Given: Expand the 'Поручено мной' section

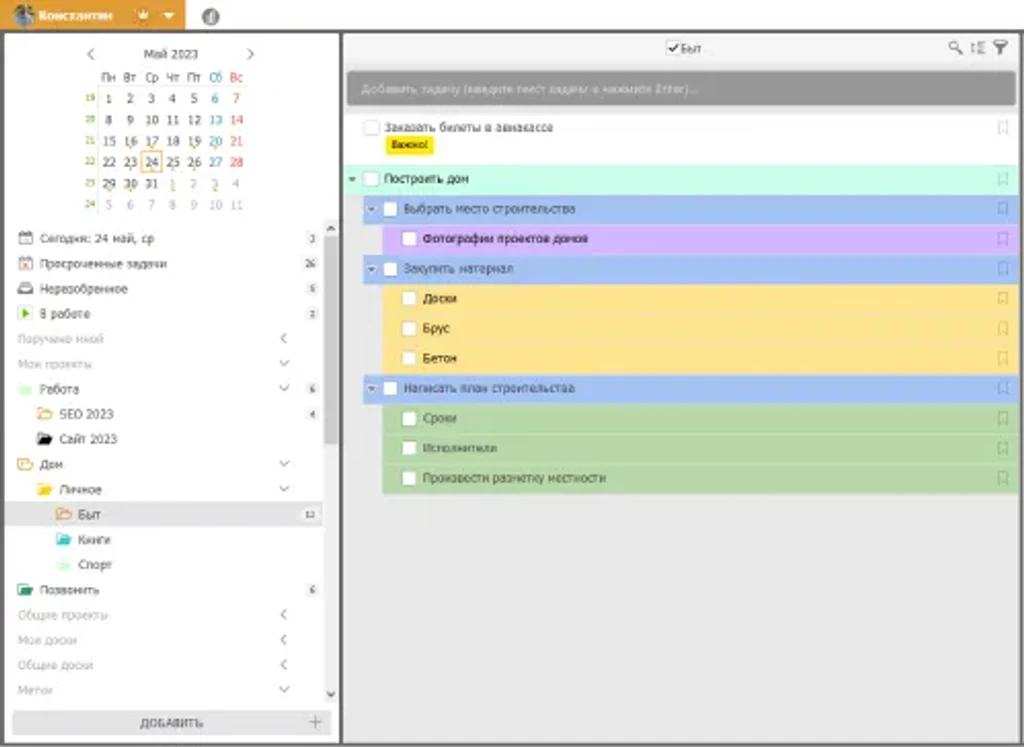Looking at the screenshot, I should pyautogui.click(x=283, y=338).
